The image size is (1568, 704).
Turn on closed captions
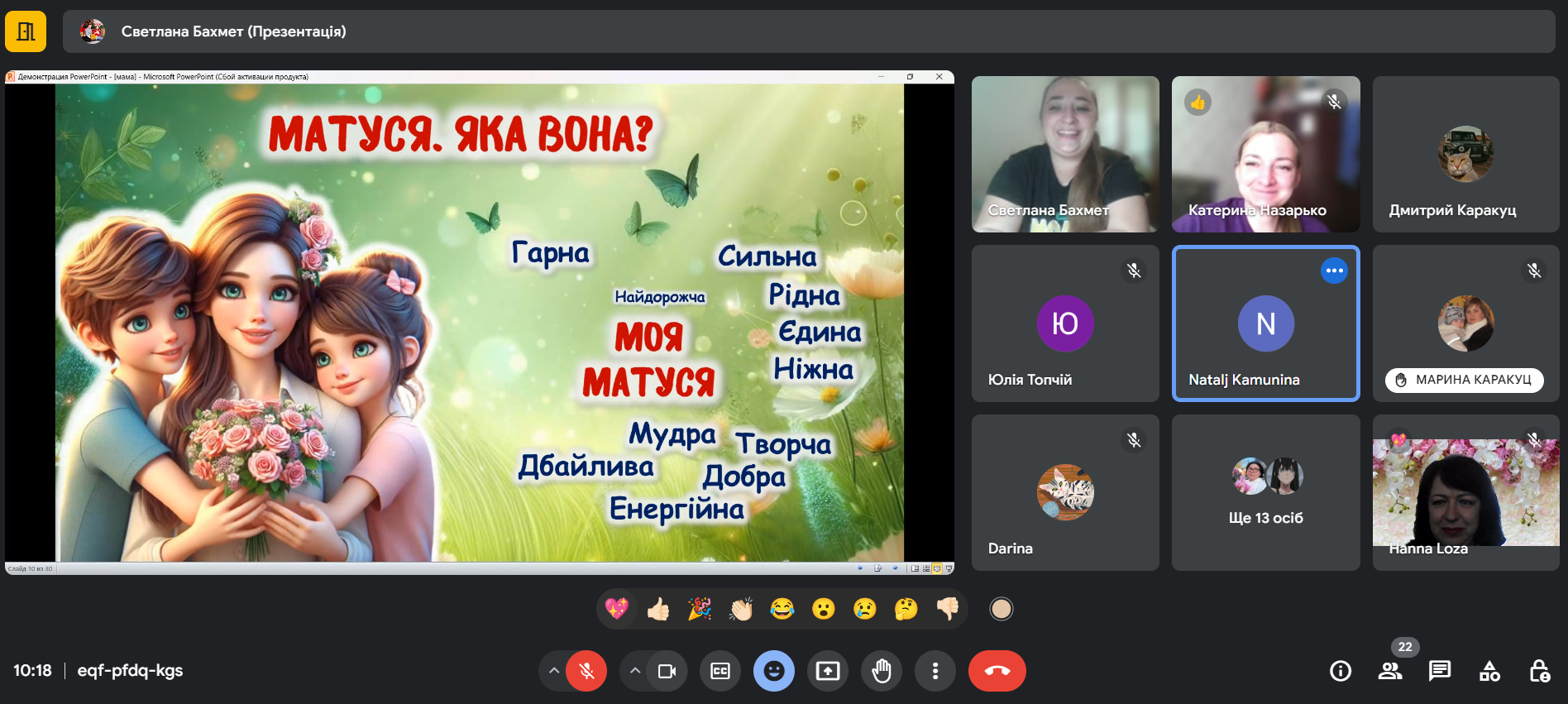[720, 671]
